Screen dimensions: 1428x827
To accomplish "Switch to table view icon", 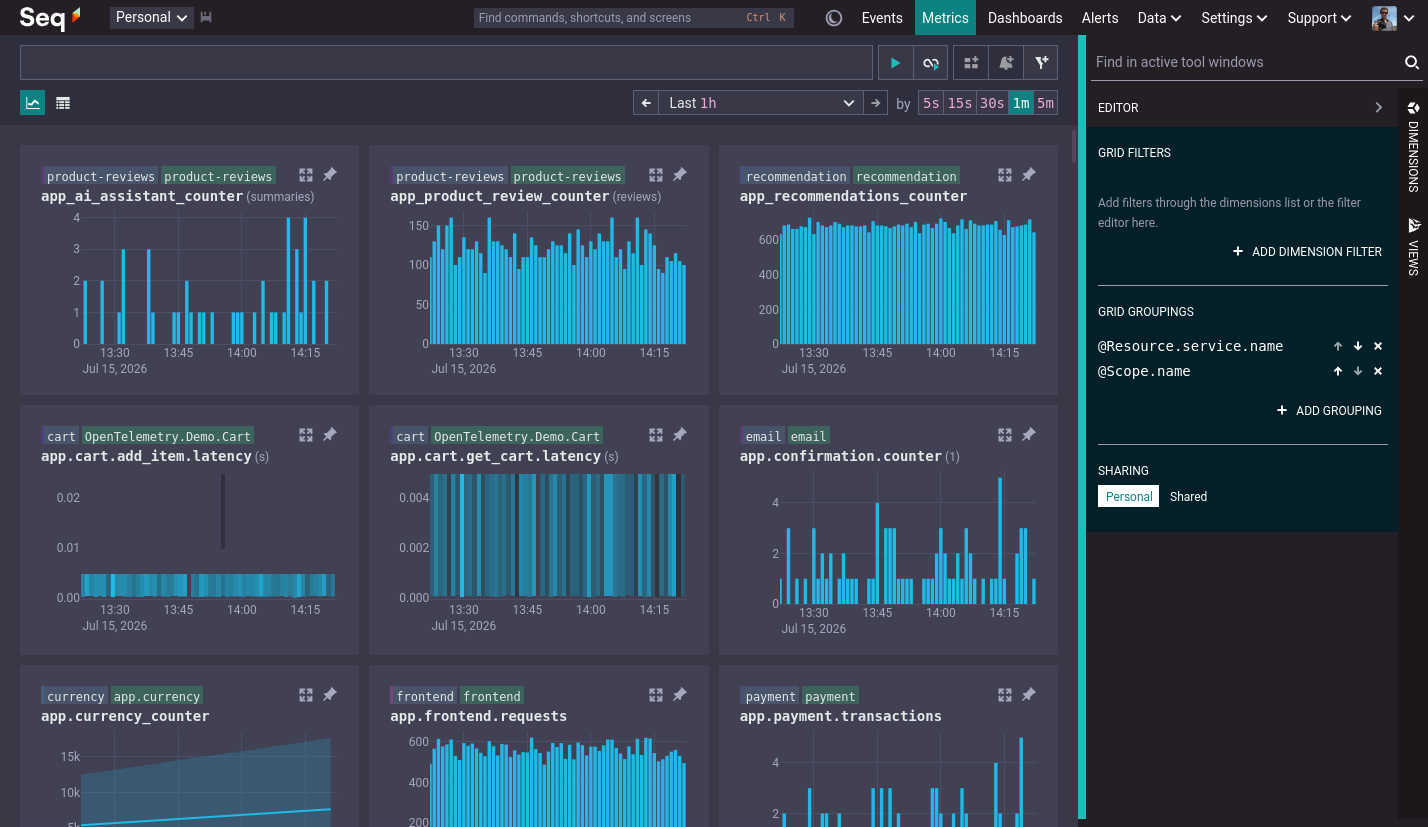I will (63, 103).
